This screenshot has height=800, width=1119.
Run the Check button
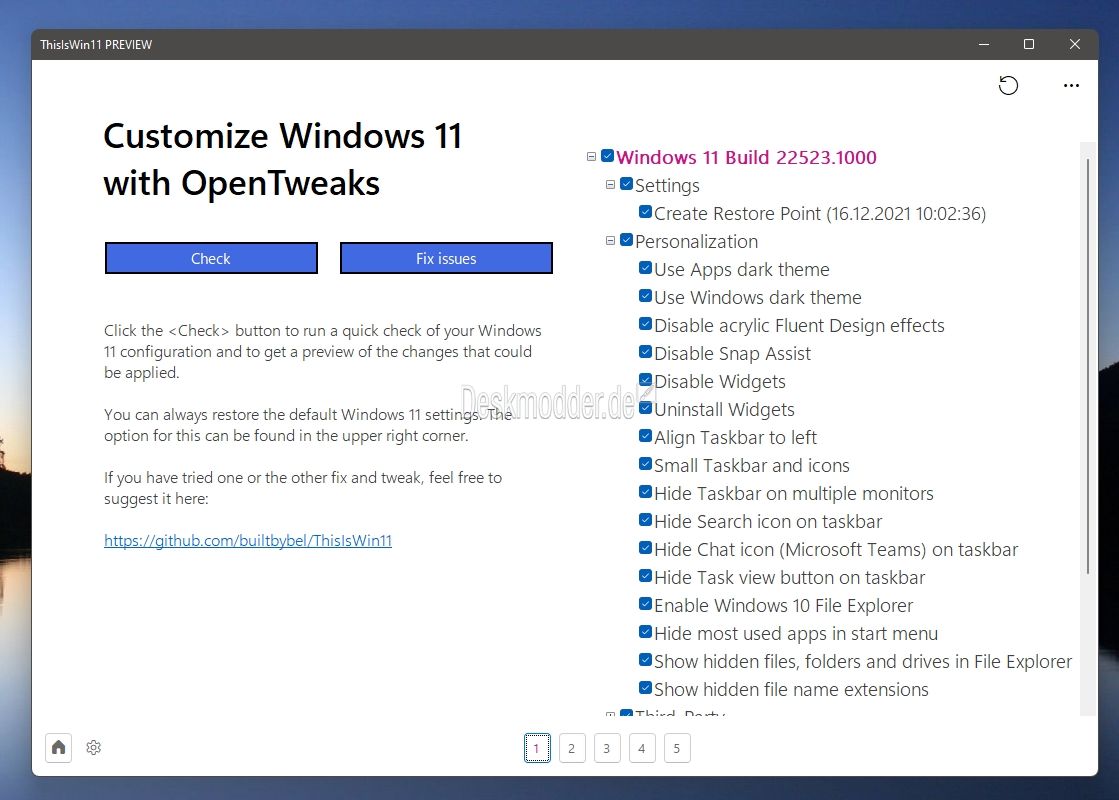click(x=211, y=258)
